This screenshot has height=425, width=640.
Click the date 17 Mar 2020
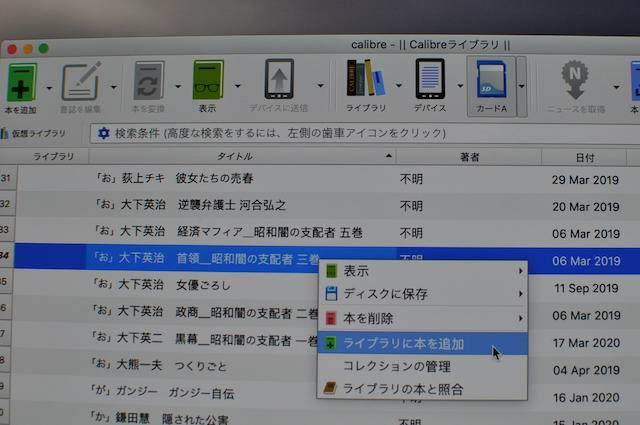pos(587,343)
